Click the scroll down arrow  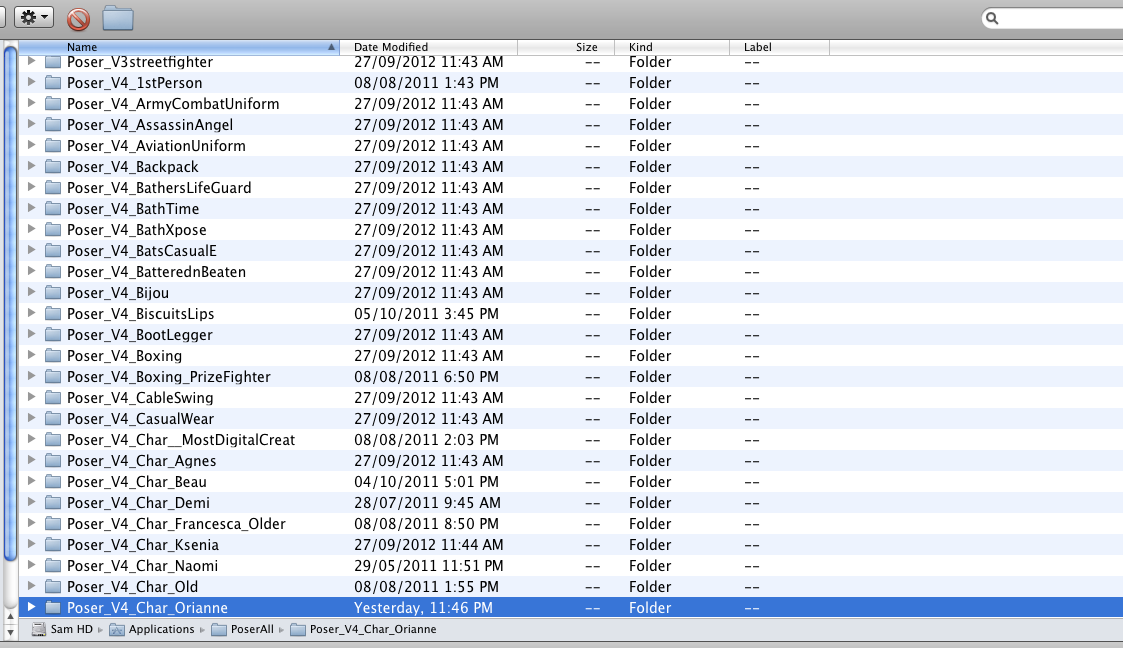point(10,632)
